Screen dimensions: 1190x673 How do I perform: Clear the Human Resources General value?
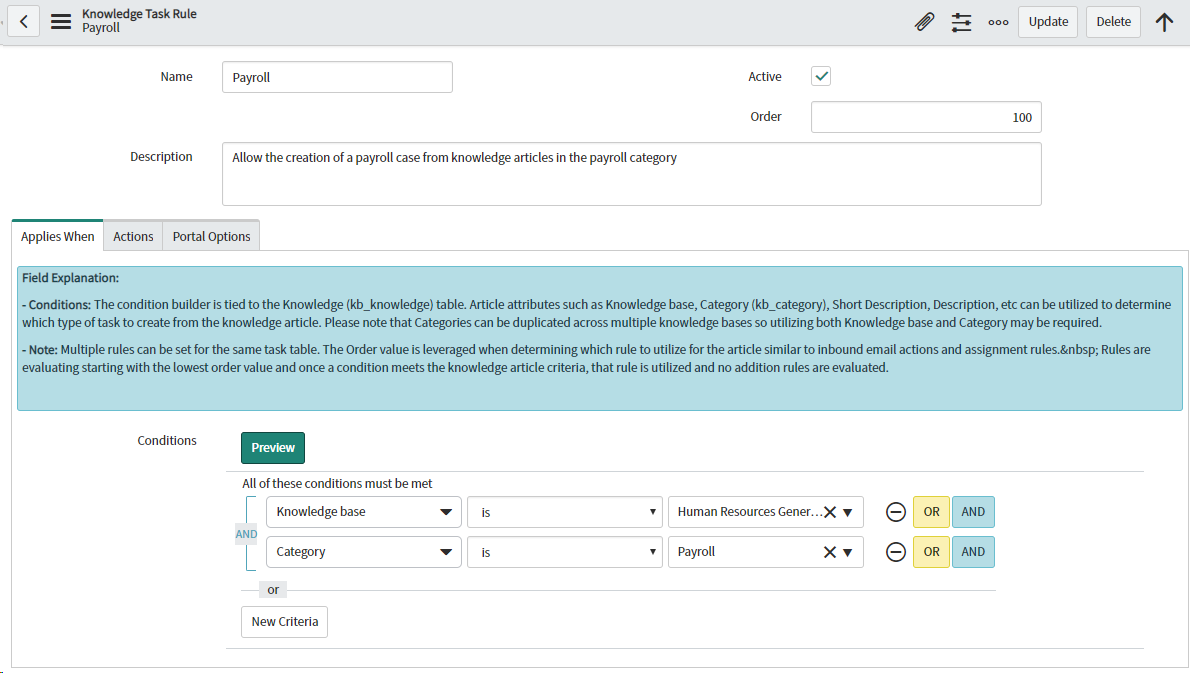830,512
